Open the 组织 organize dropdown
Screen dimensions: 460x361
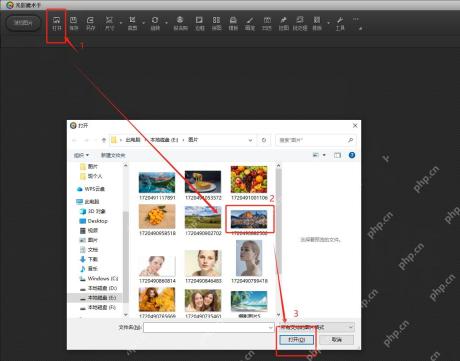[82, 155]
